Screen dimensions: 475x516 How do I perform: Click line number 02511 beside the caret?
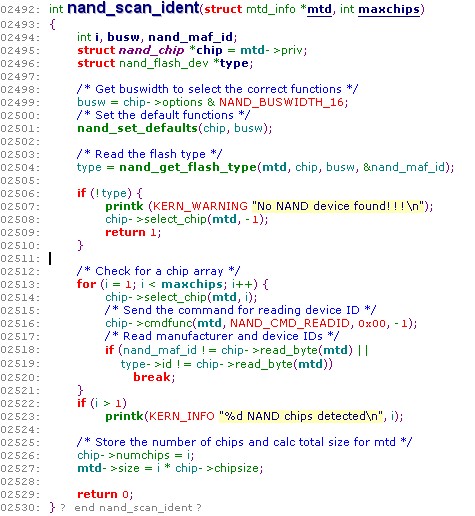tap(20, 259)
